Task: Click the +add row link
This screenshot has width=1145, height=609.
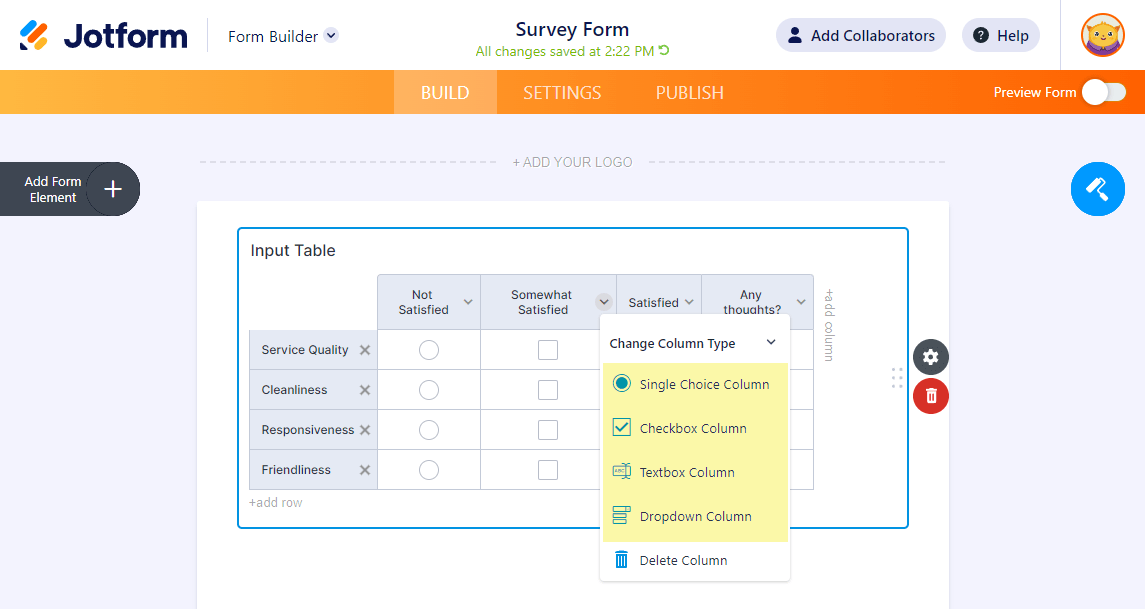Action: [x=276, y=503]
